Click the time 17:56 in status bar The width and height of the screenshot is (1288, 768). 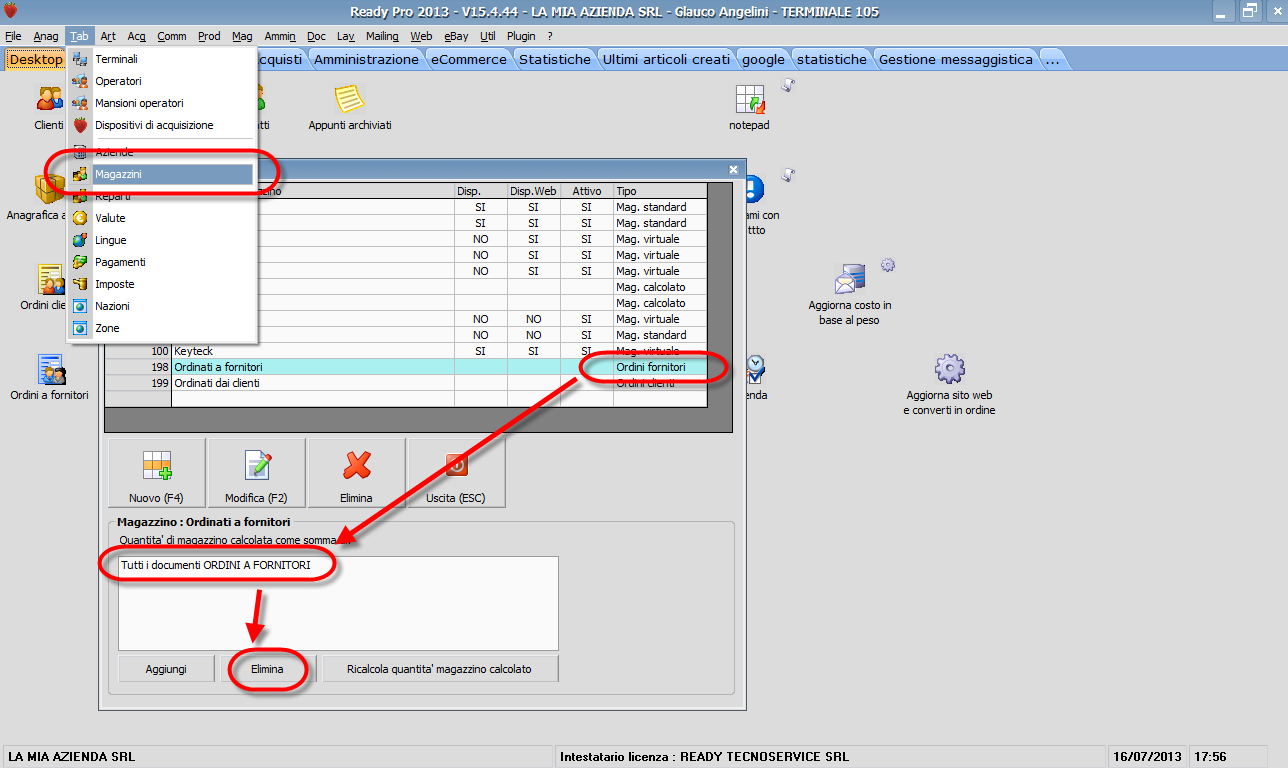[x=1210, y=756]
